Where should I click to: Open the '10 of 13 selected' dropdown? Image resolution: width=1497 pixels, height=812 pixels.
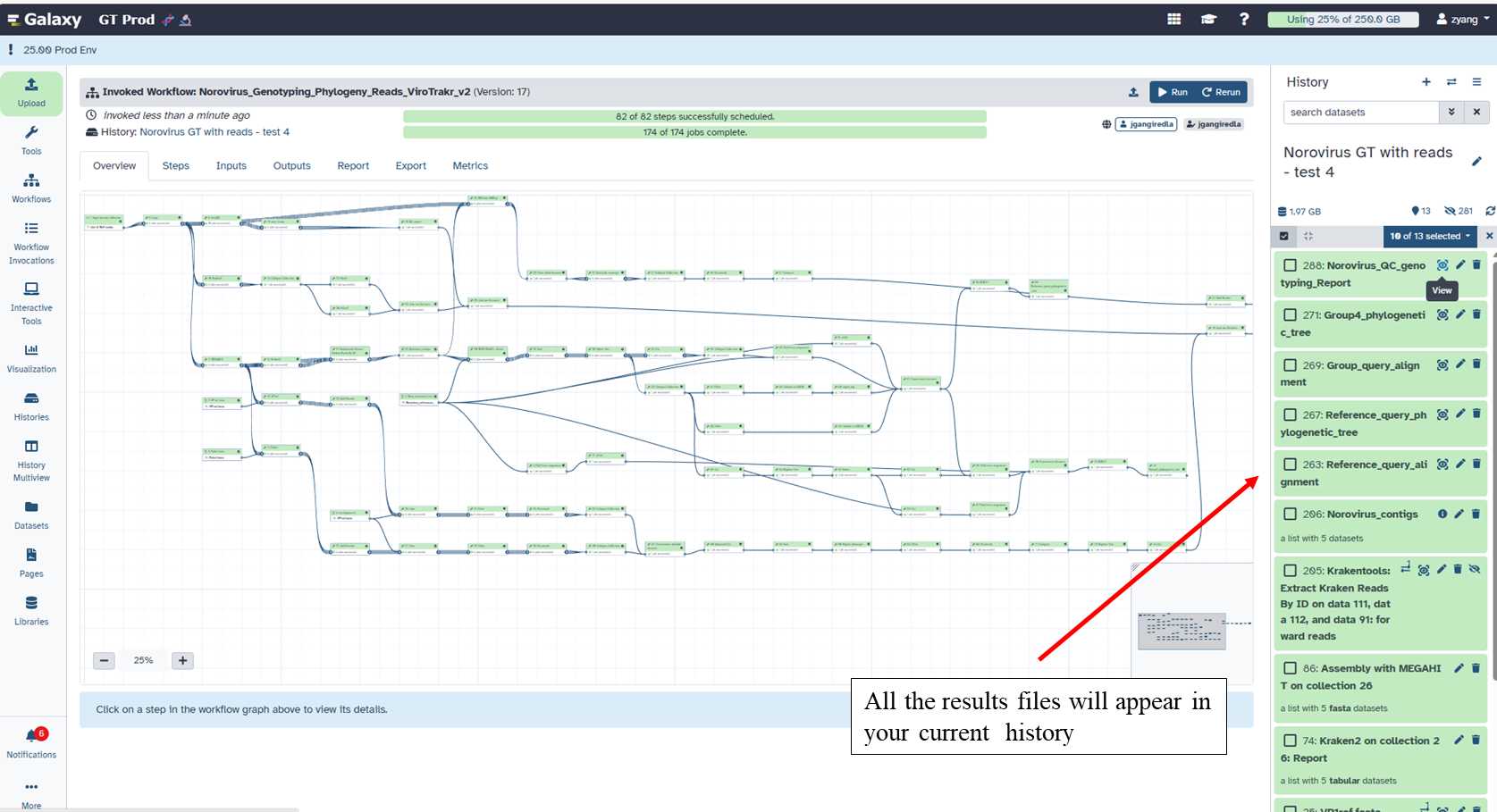[1429, 236]
